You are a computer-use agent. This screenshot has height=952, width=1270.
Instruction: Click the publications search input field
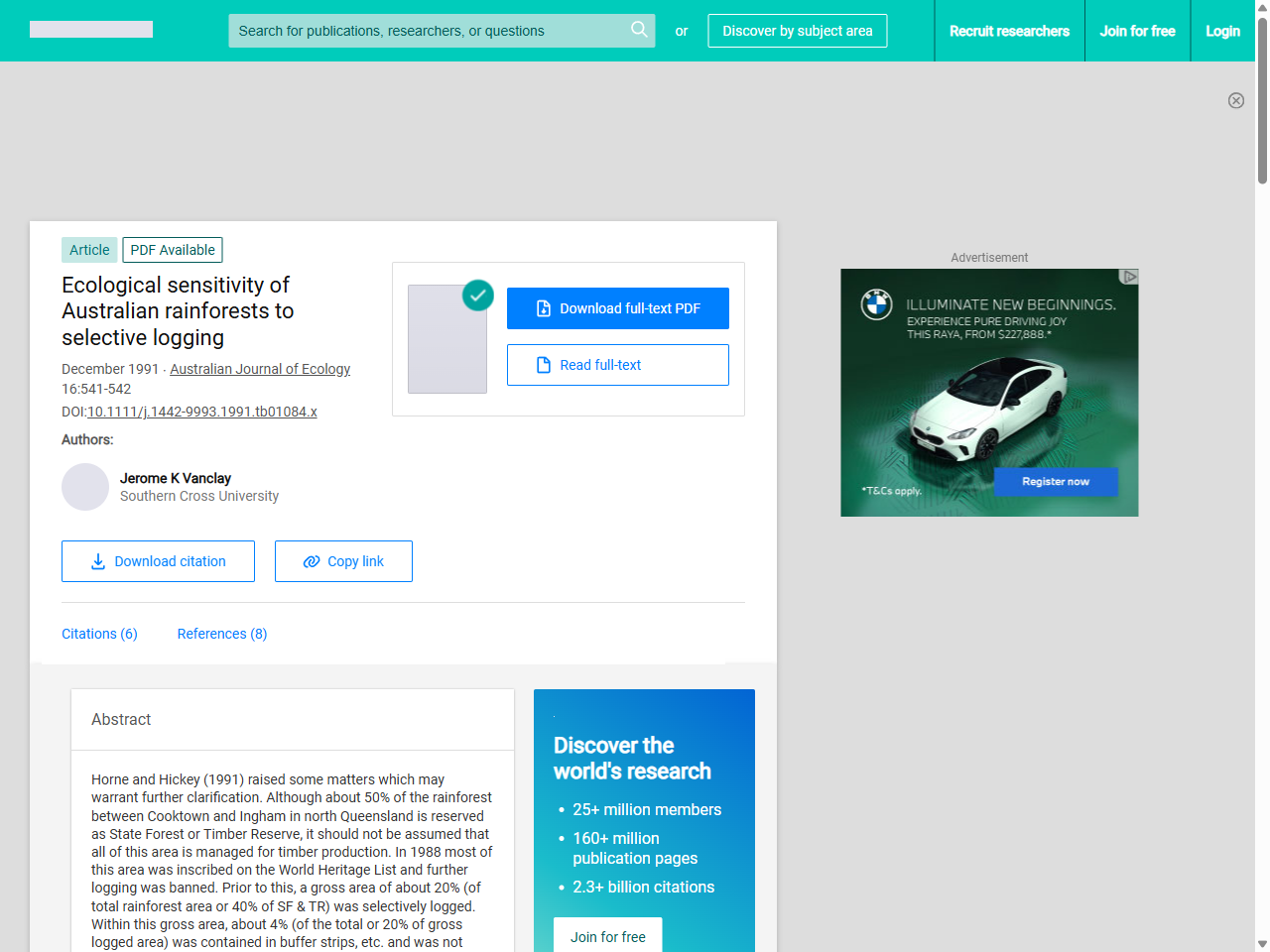pos(427,31)
